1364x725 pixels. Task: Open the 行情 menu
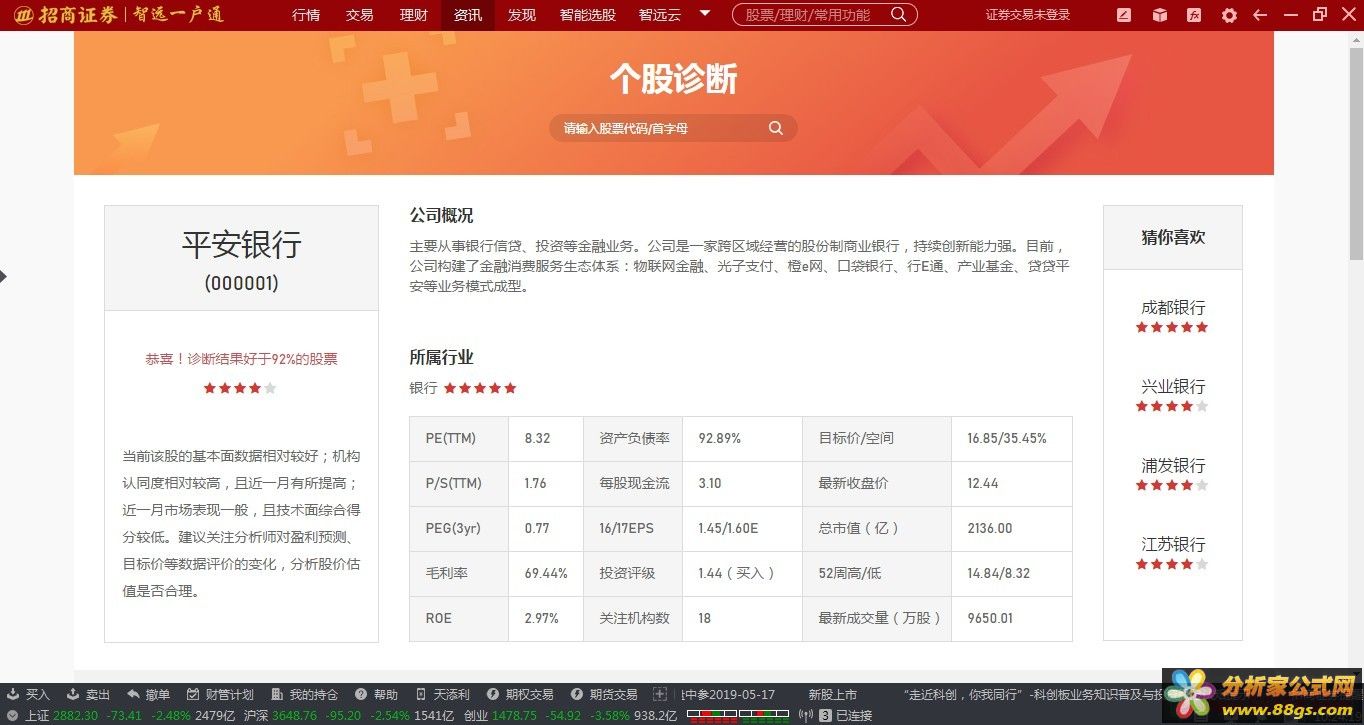coord(306,15)
